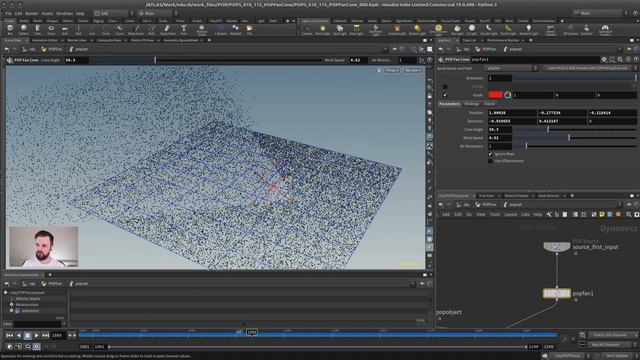Adjust the Air Resistance parameter slider

[575, 146]
